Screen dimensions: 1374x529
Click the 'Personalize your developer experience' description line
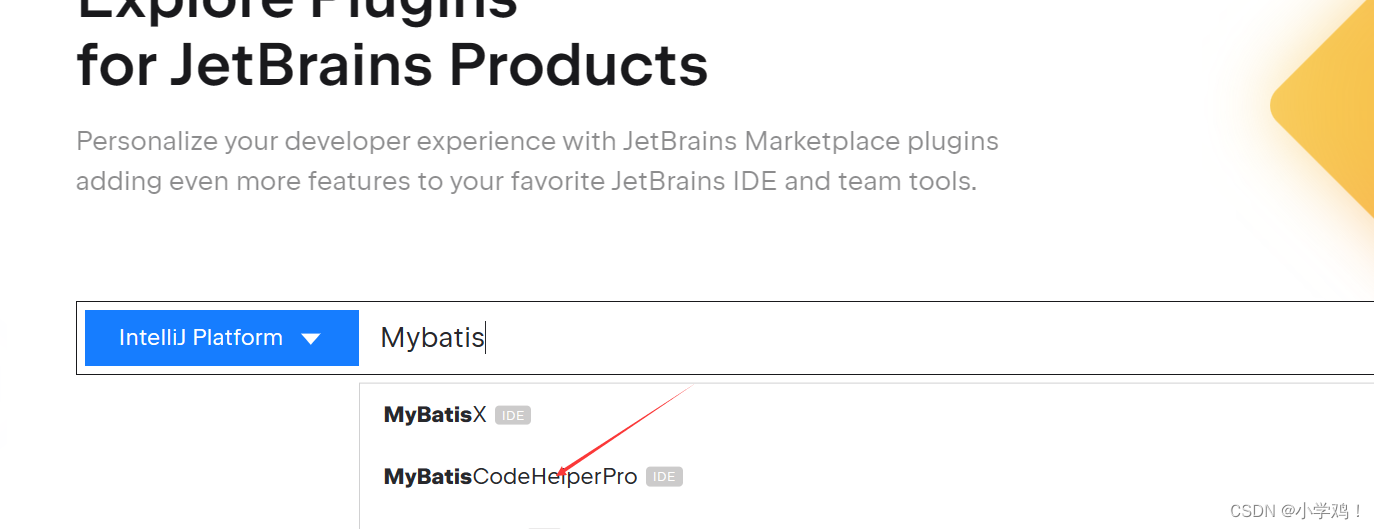(x=537, y=141)
